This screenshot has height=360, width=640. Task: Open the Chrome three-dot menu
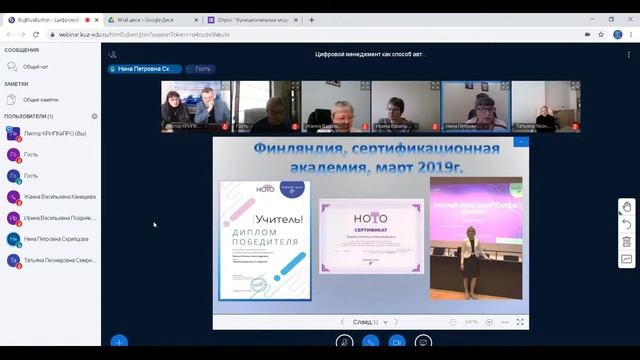point(631,35)
